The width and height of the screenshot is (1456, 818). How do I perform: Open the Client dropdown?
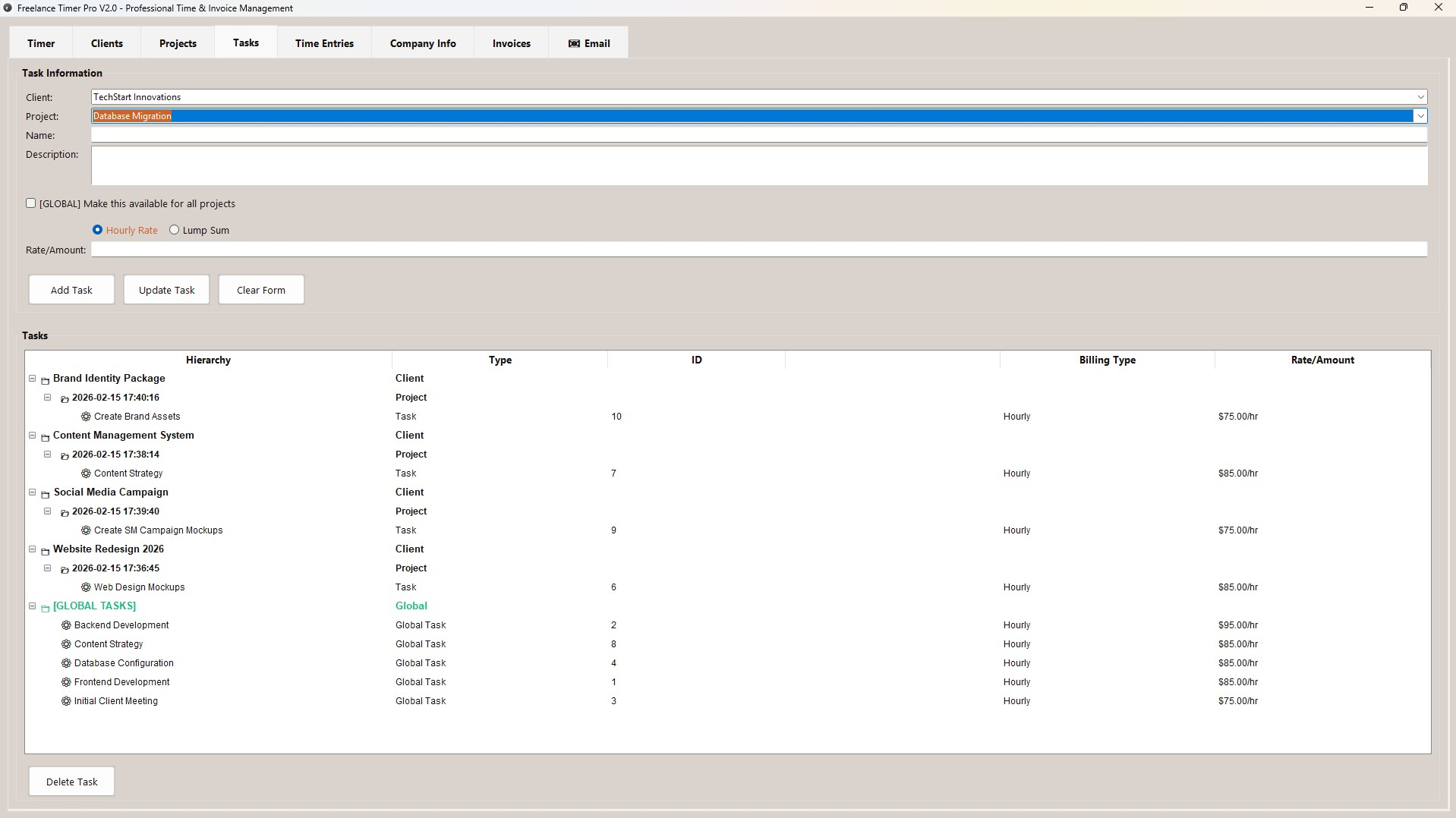1420,96
